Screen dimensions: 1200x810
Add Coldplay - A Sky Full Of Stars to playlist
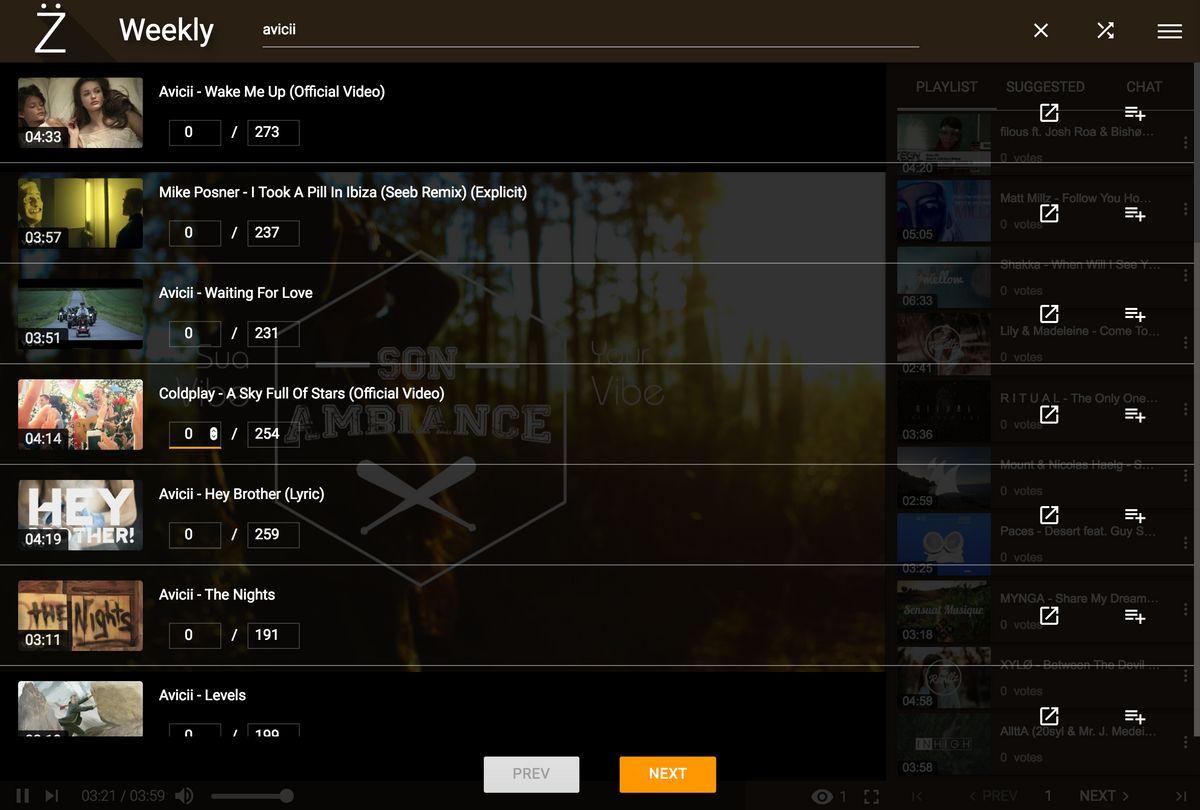tap(1134, 415)
